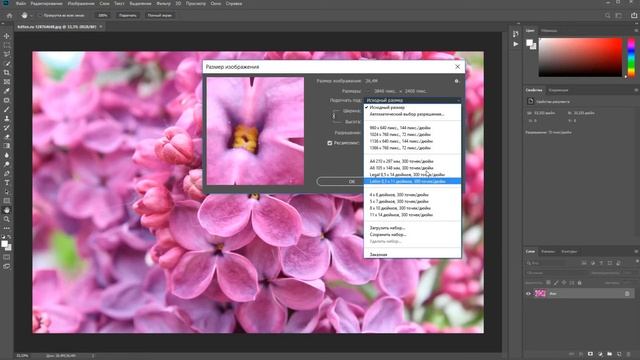Select the Quick Selection tool
Screen dimensions: 640x360
pyautogui.click(x=7, y=63)
